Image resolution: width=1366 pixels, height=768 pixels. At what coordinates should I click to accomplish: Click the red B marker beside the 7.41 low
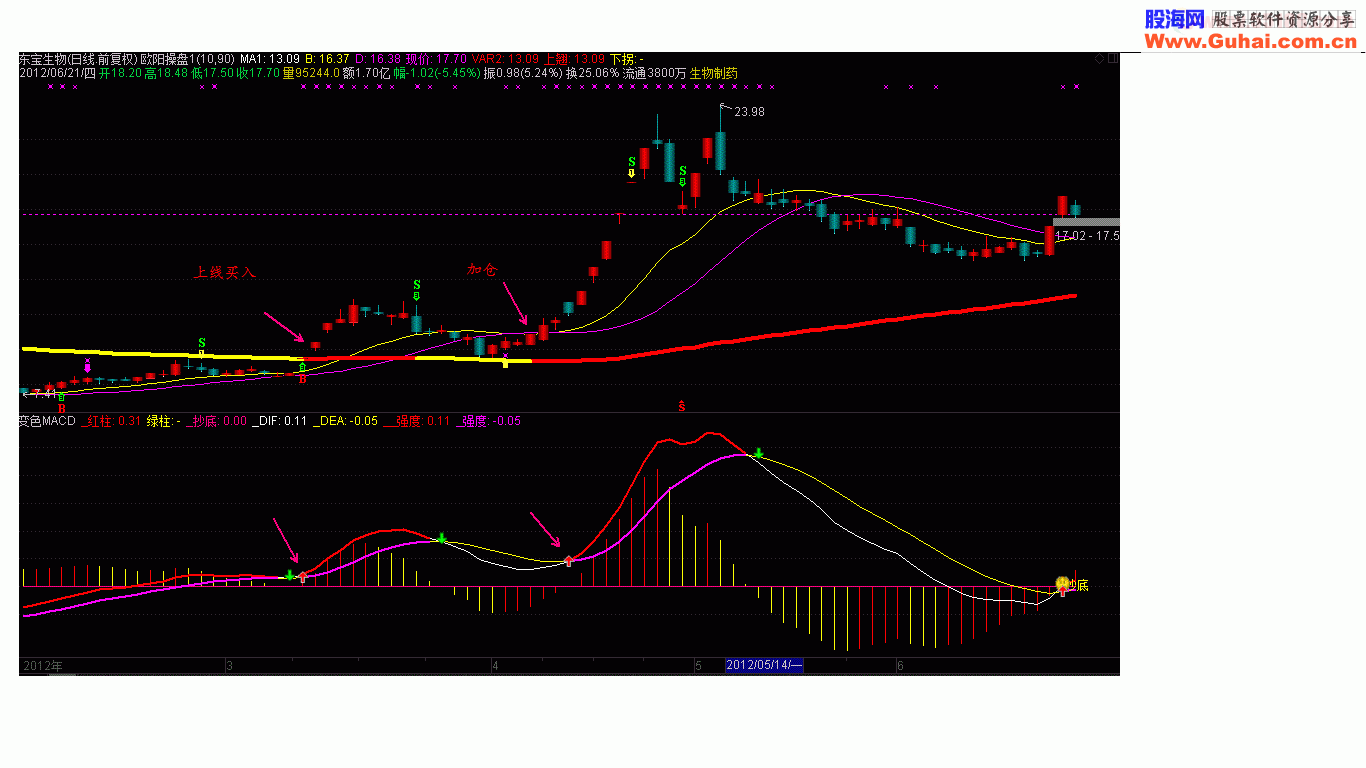[x=61, y=409]
